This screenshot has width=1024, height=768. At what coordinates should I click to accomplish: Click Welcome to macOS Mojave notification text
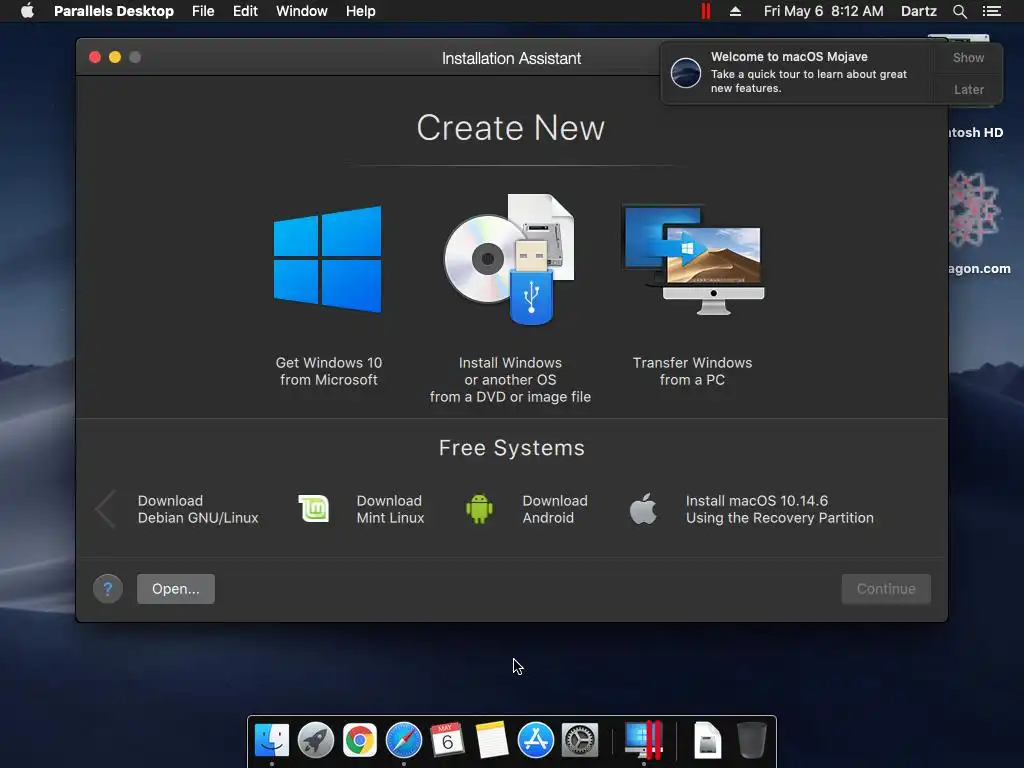point(789,57)
